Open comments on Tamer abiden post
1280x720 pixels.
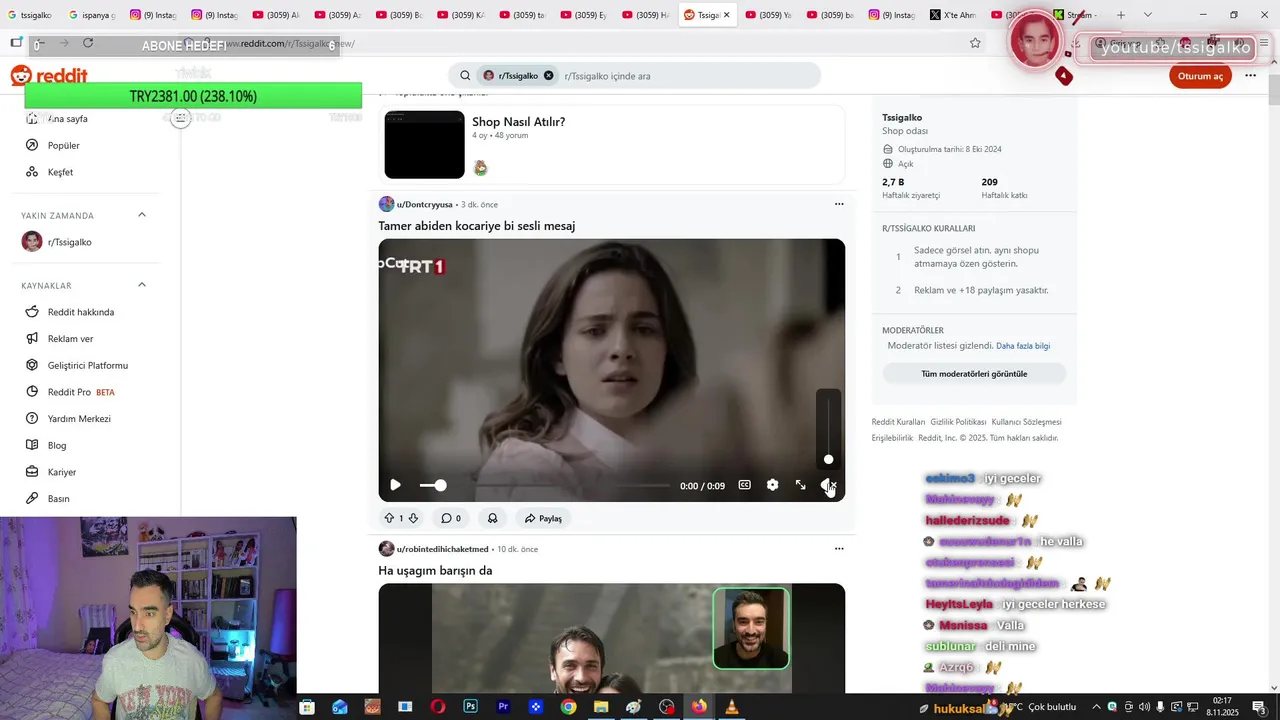tap(451, 518)
